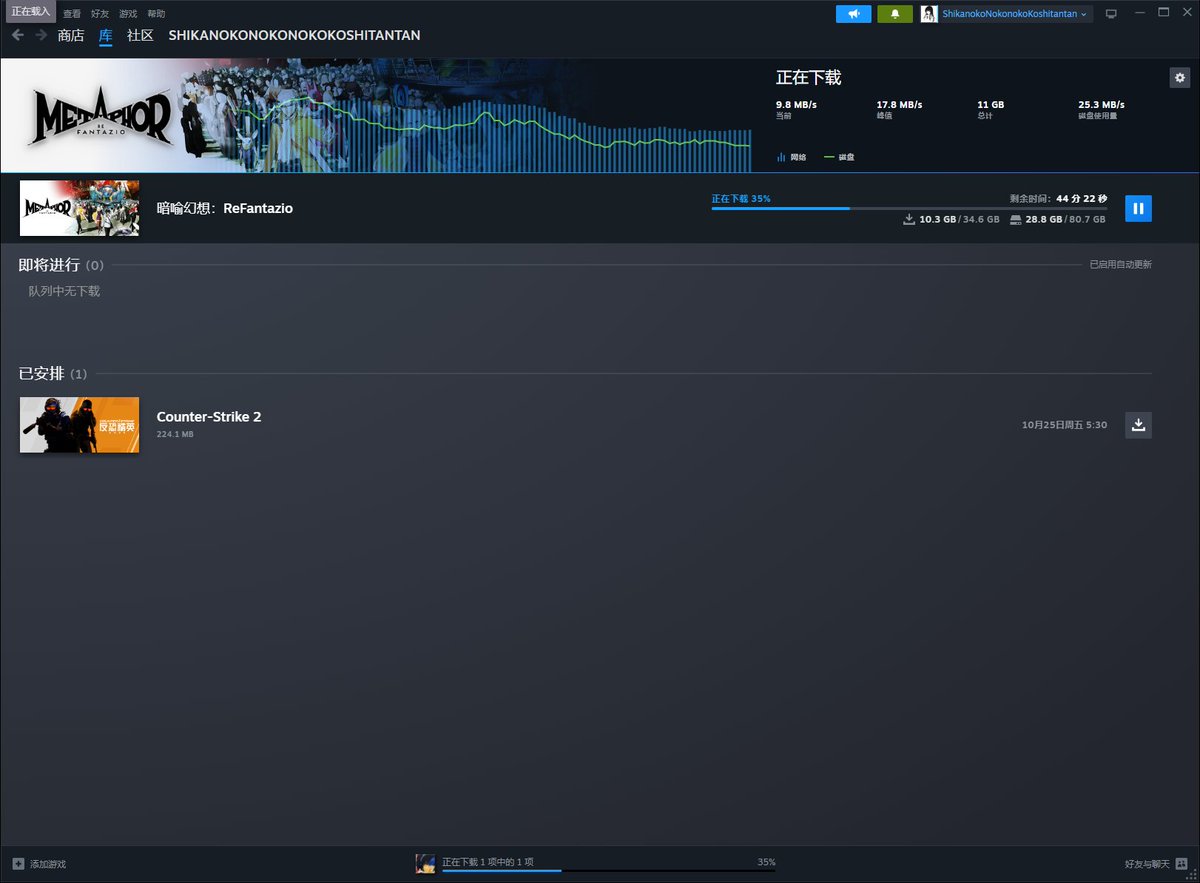The image size is (1200, 883).
Task: Start Counter-Strike 2 download now
Action: click(1138, 425)
